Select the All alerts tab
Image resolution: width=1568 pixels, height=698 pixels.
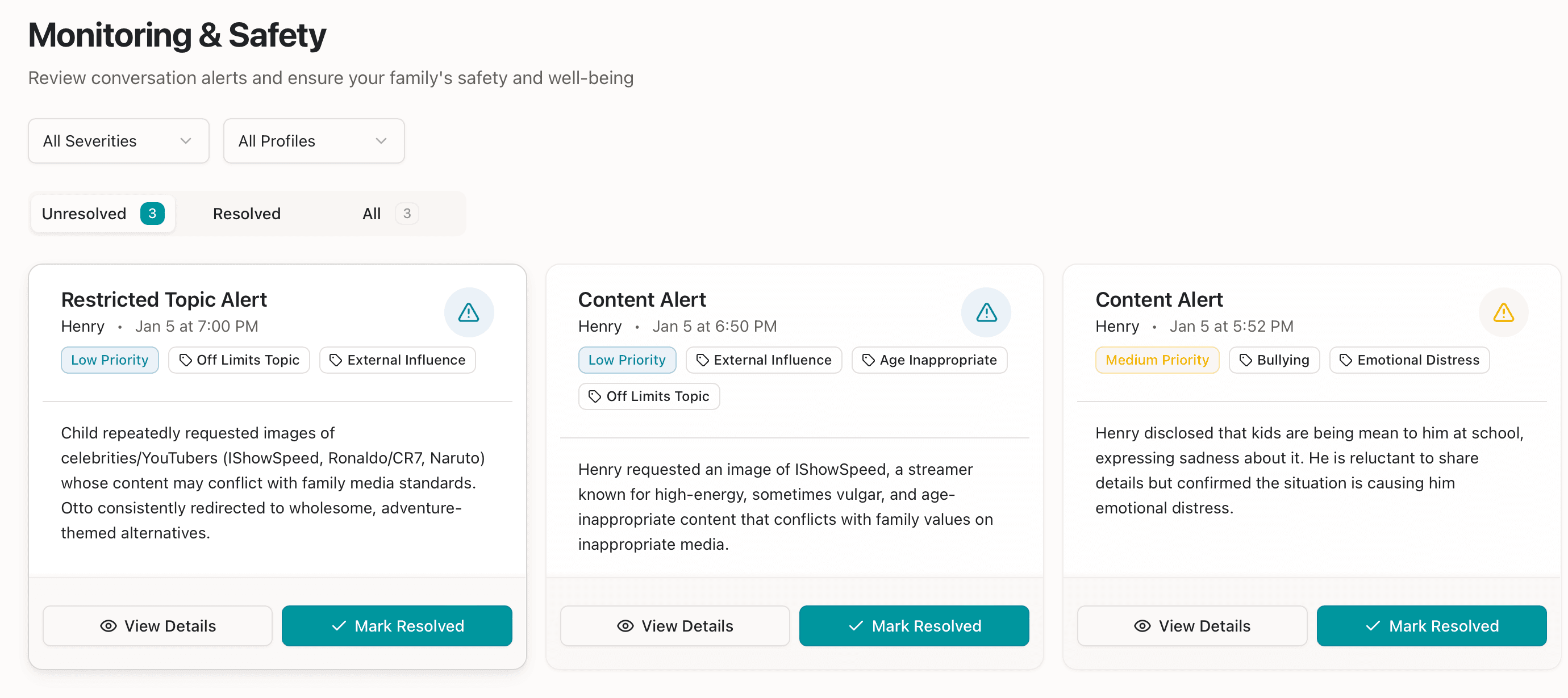coord(372,213)
